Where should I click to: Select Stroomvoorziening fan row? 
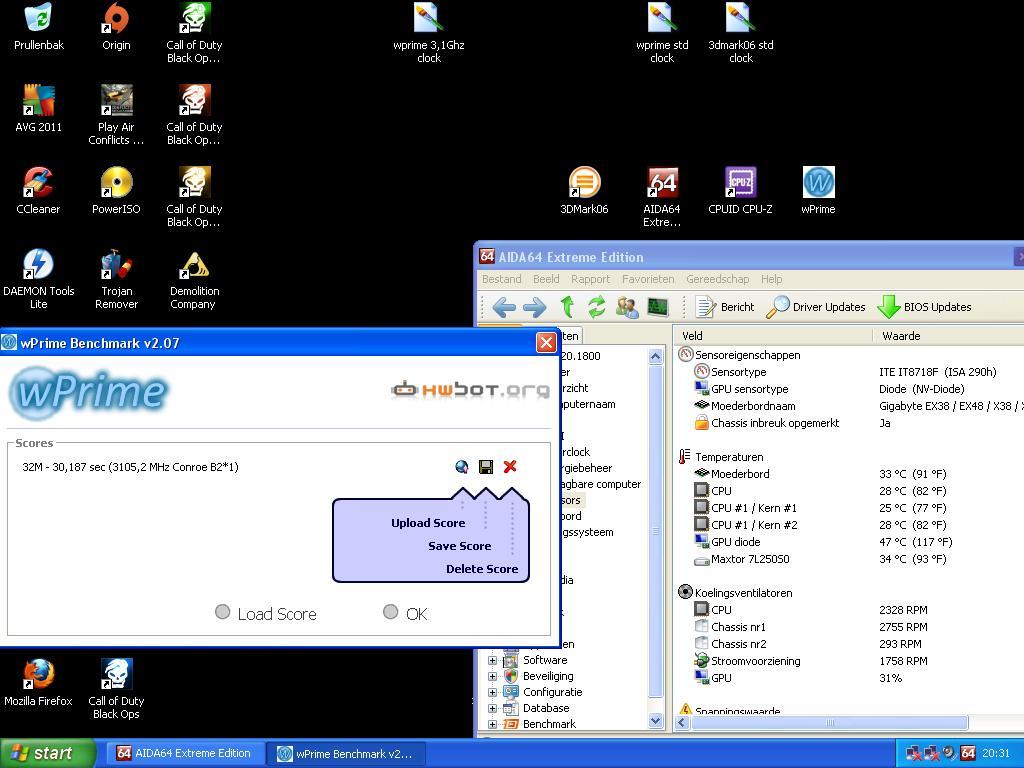tap(849, 661)
